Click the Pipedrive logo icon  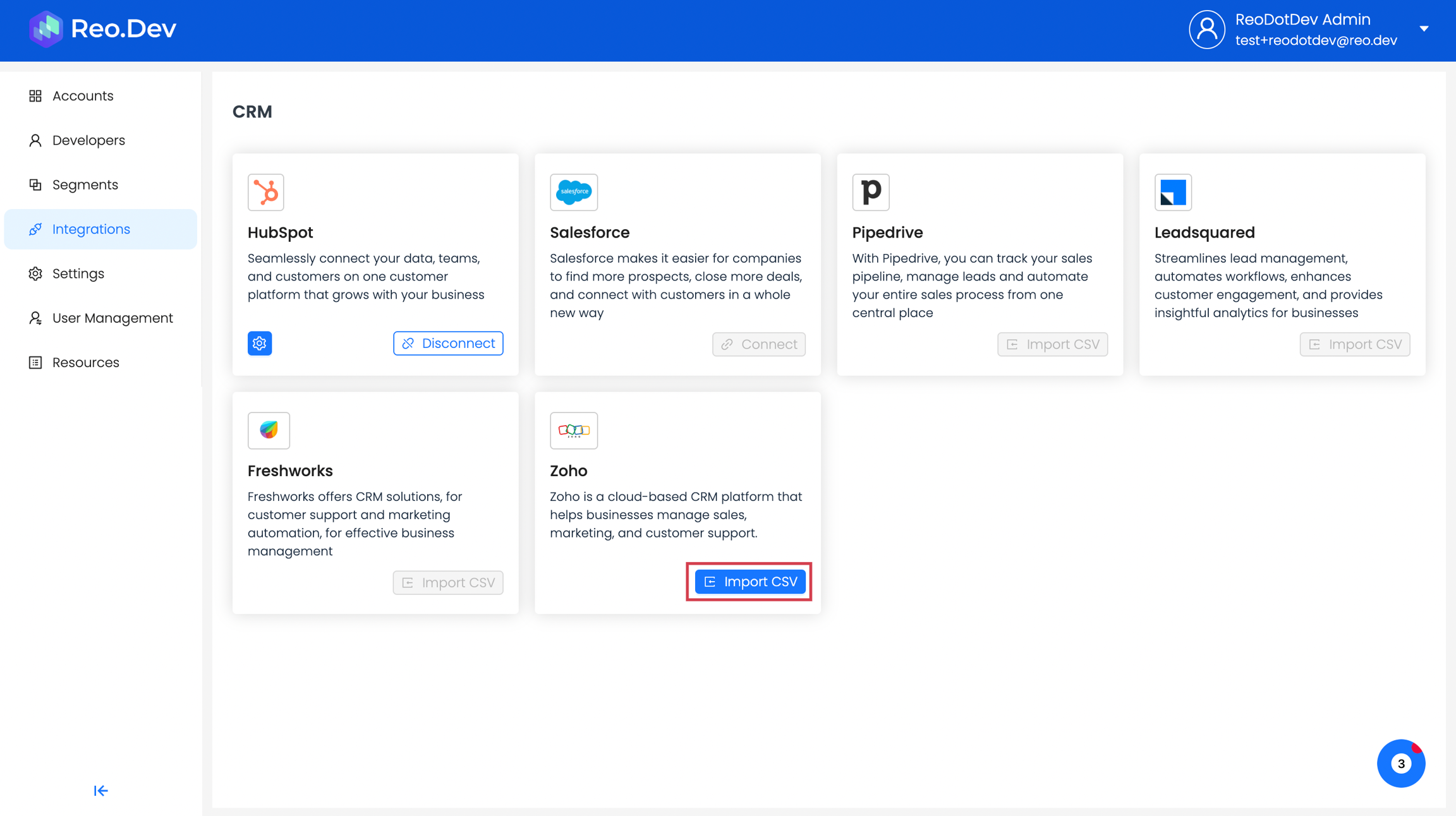[870, 192]
